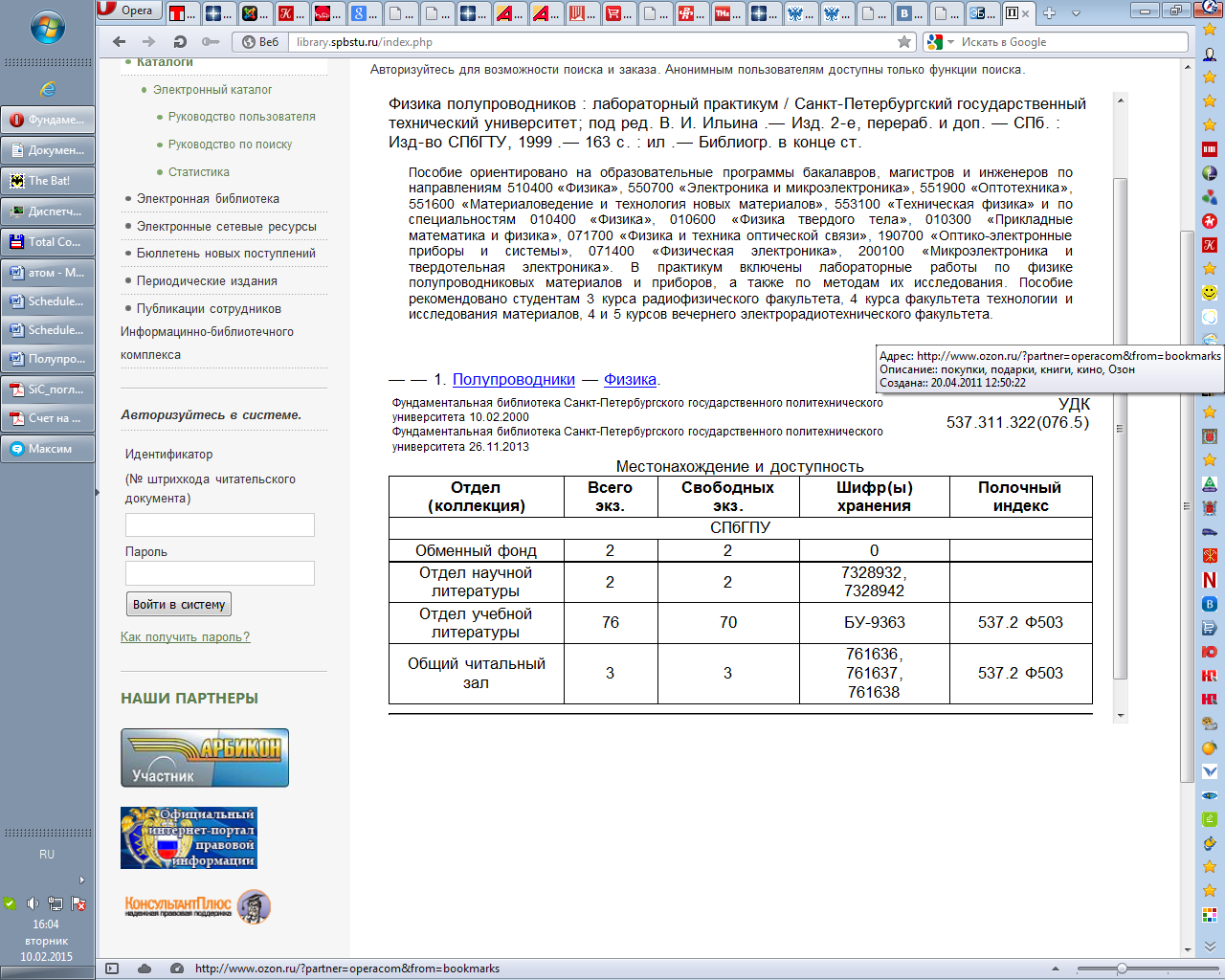Open the 'Максим' taskbar button
The image size is (1225, 980).
(x=48, y=448)
